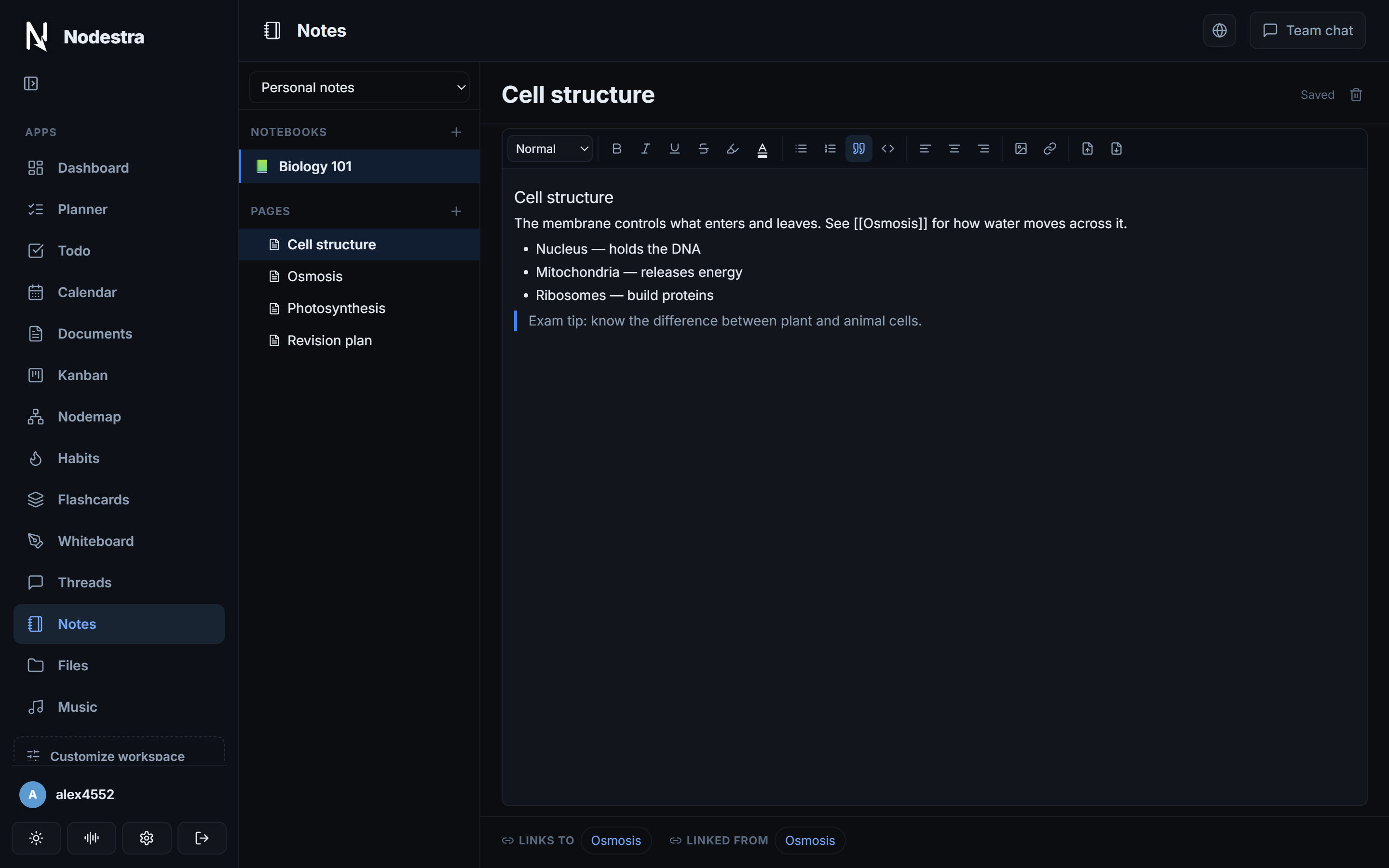Open alex4552 user profile
Viewport: 1389px width, 868px height.
(x=67, y=795)
